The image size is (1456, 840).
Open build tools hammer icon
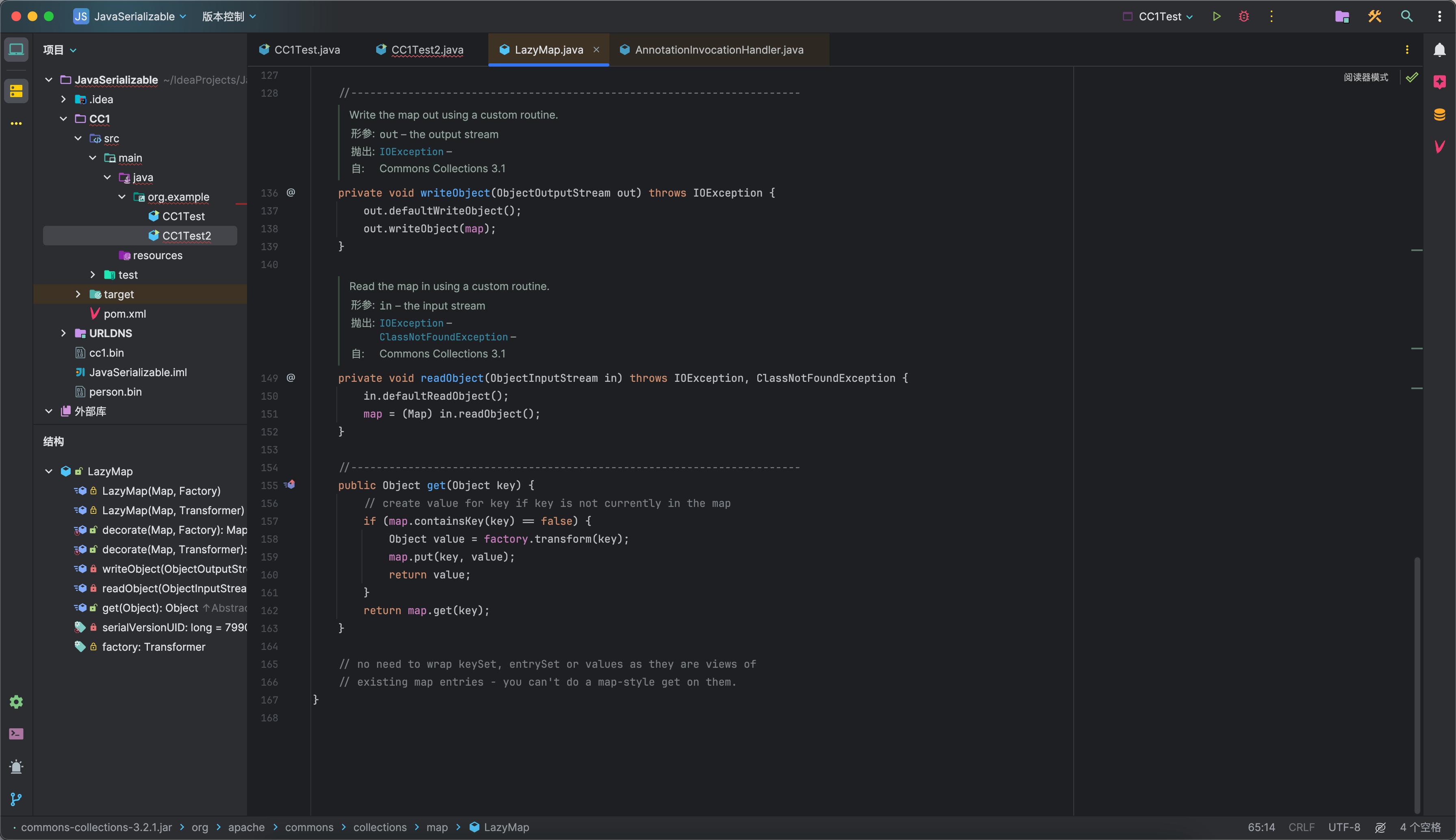pos(1375,16)
